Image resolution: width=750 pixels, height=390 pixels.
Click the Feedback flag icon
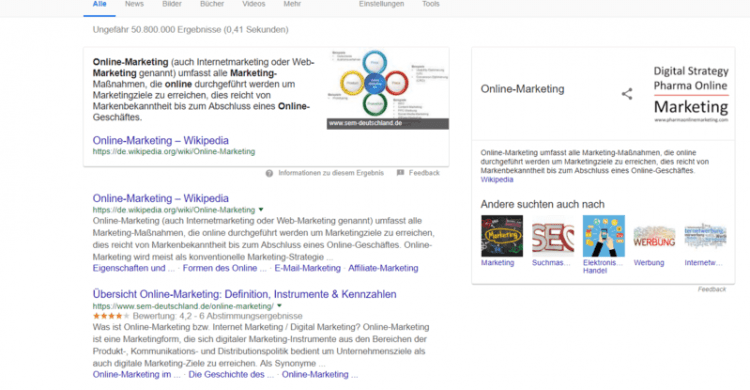click(x=400, y=173)
